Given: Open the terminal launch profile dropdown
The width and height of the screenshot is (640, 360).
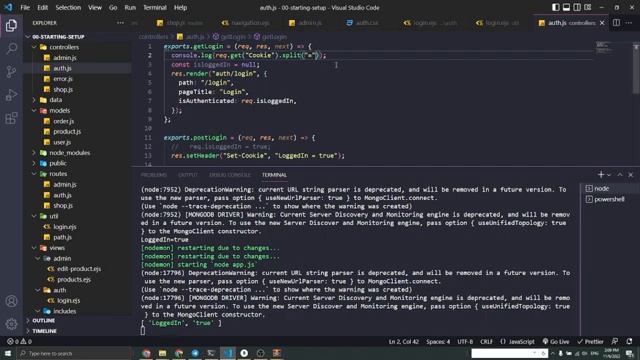Looking at the screenshot, I should point(609,175).
